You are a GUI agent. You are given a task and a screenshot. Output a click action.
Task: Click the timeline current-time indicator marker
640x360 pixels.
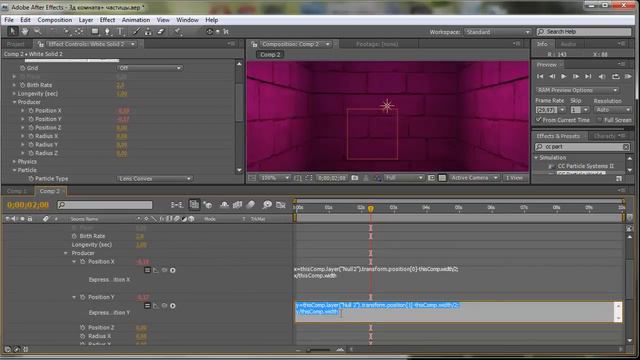tap(371, 209)
